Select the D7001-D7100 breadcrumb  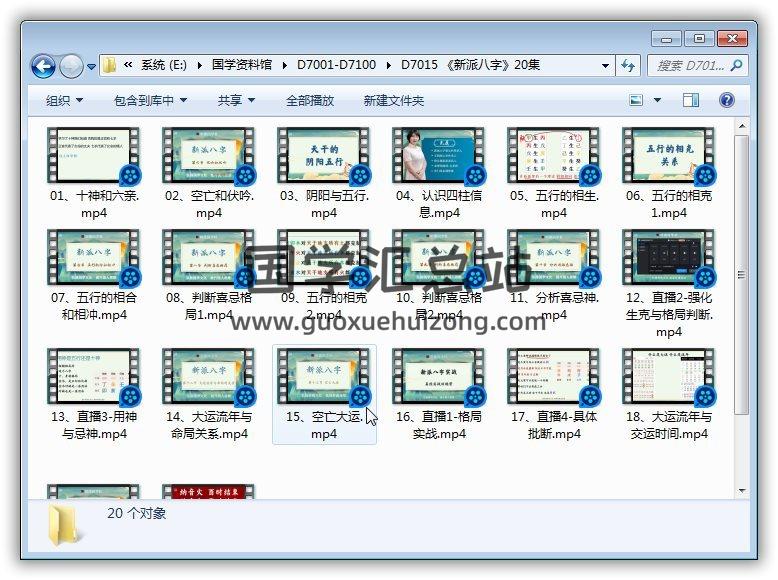(x=336, y=65)
